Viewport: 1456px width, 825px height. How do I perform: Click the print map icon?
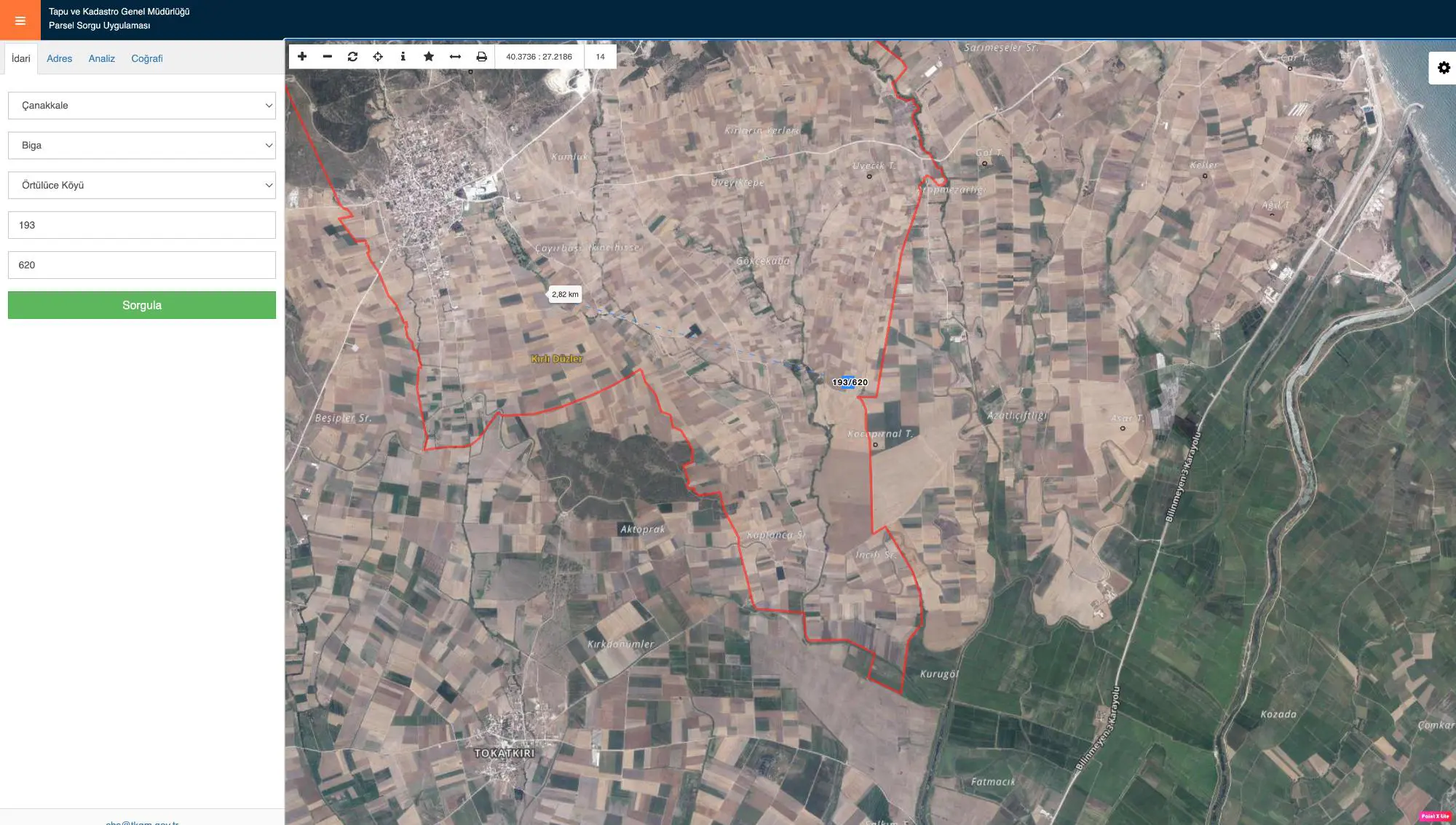pos(481,56)
